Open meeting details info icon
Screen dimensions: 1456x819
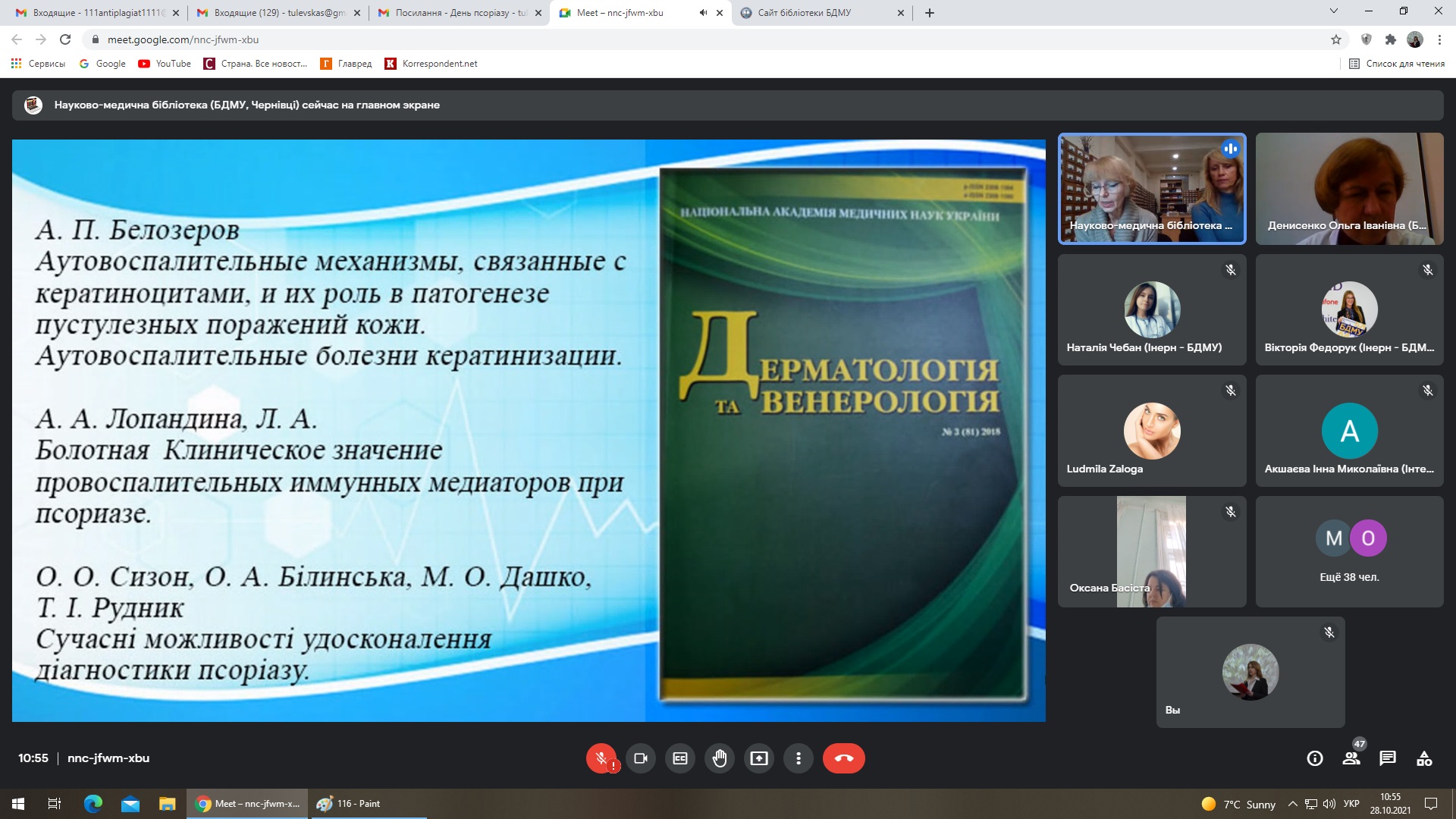coord(1315,758)
